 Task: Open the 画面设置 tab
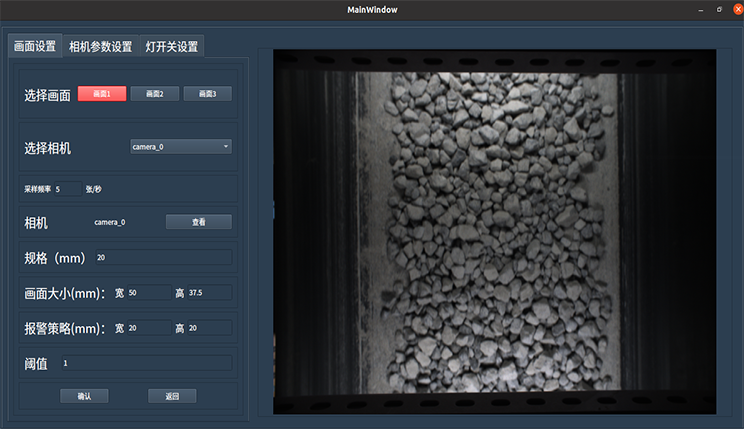(x=33, y=46)
